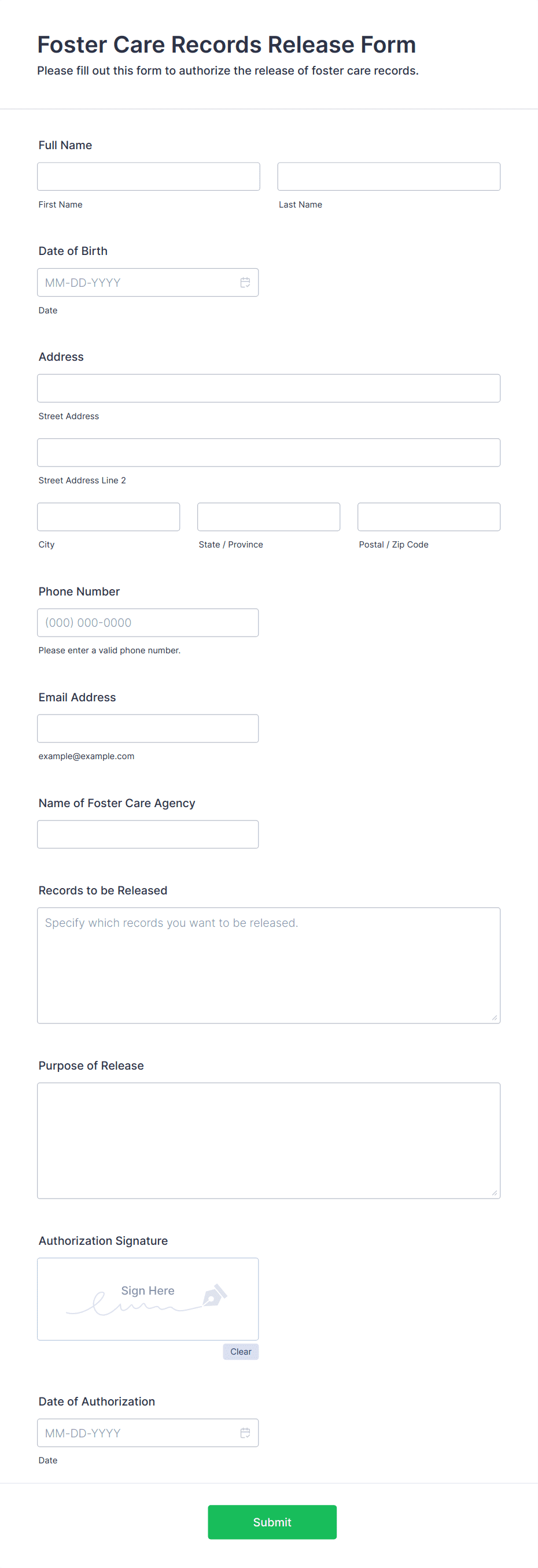The image size is (538, 1568).
Task: Clear the authorization signature
Action: pyautogui.click(x=241, y=1352)
